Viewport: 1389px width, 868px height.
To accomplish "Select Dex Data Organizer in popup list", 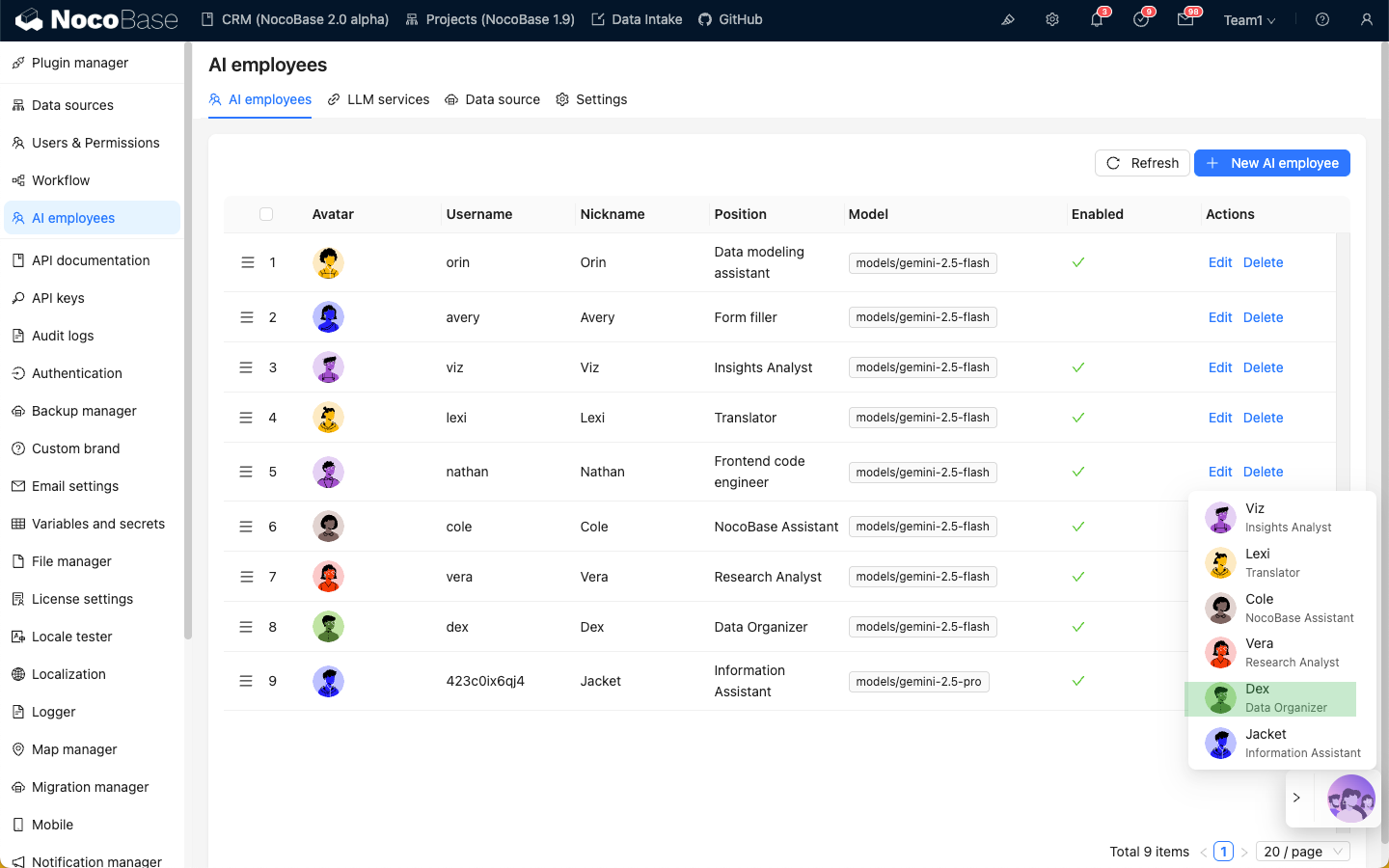I will point(1270,698).
